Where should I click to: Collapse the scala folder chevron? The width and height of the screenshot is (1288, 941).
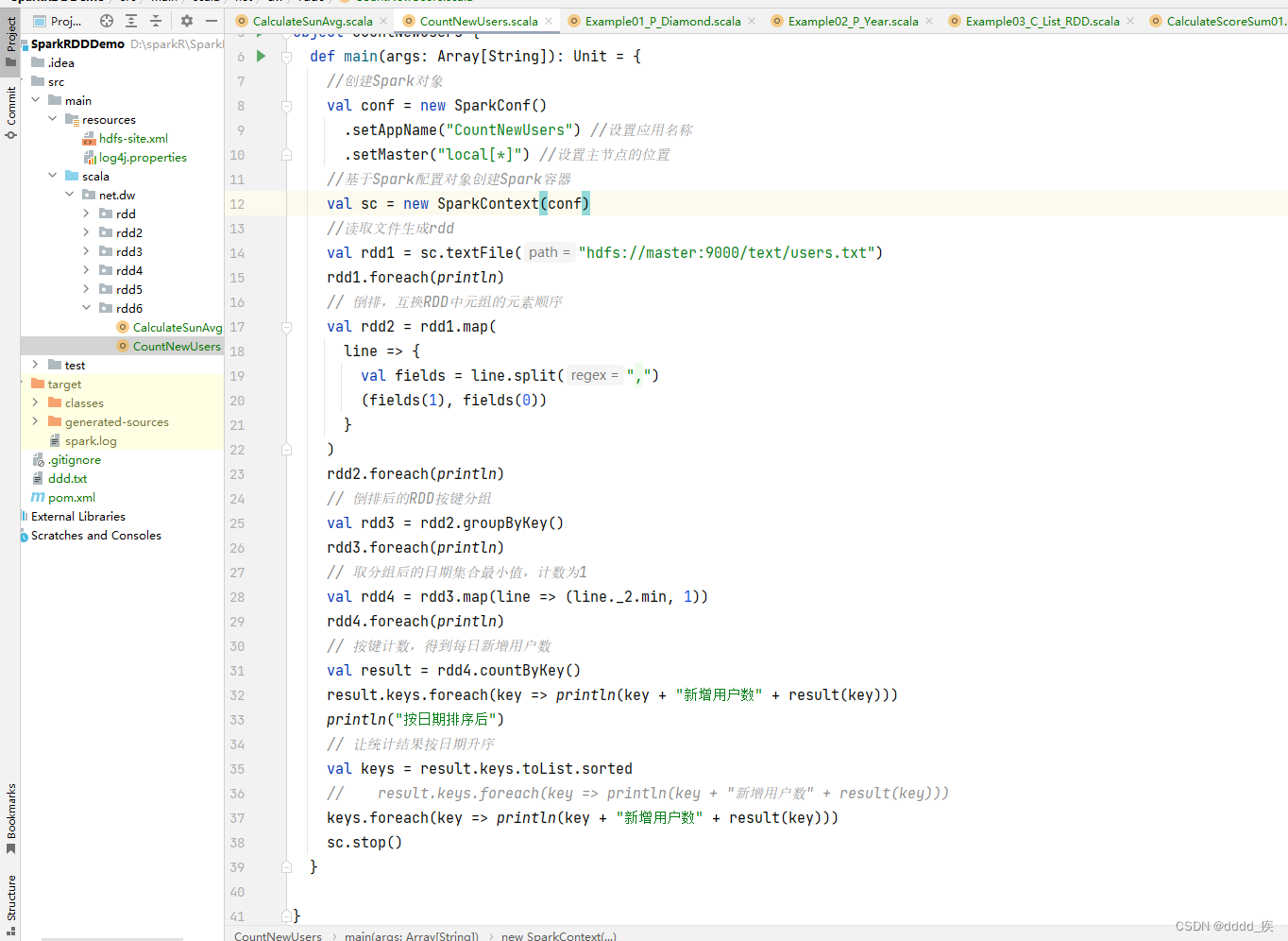pyautogui.click(x=53, y=176)
